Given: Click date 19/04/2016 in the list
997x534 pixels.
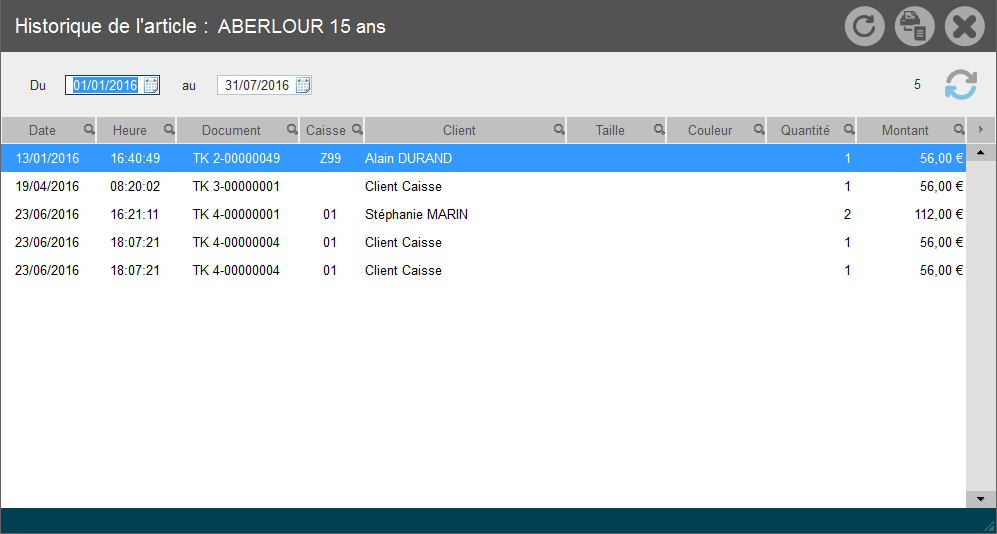Looking at the screenshot, I should coord(47,186).
